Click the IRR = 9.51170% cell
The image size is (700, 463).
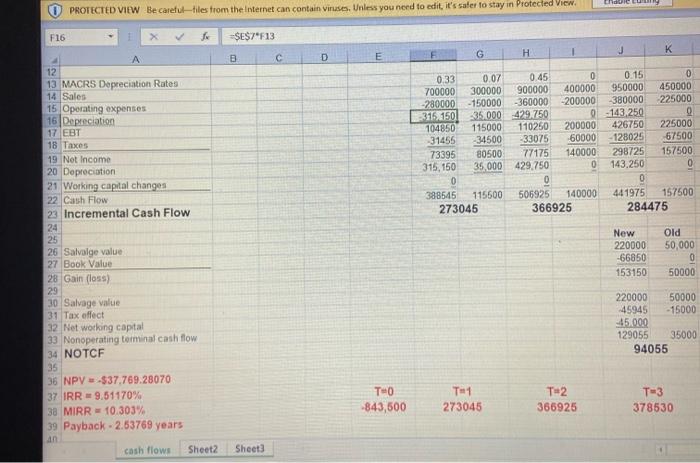(x=103, y=396)
